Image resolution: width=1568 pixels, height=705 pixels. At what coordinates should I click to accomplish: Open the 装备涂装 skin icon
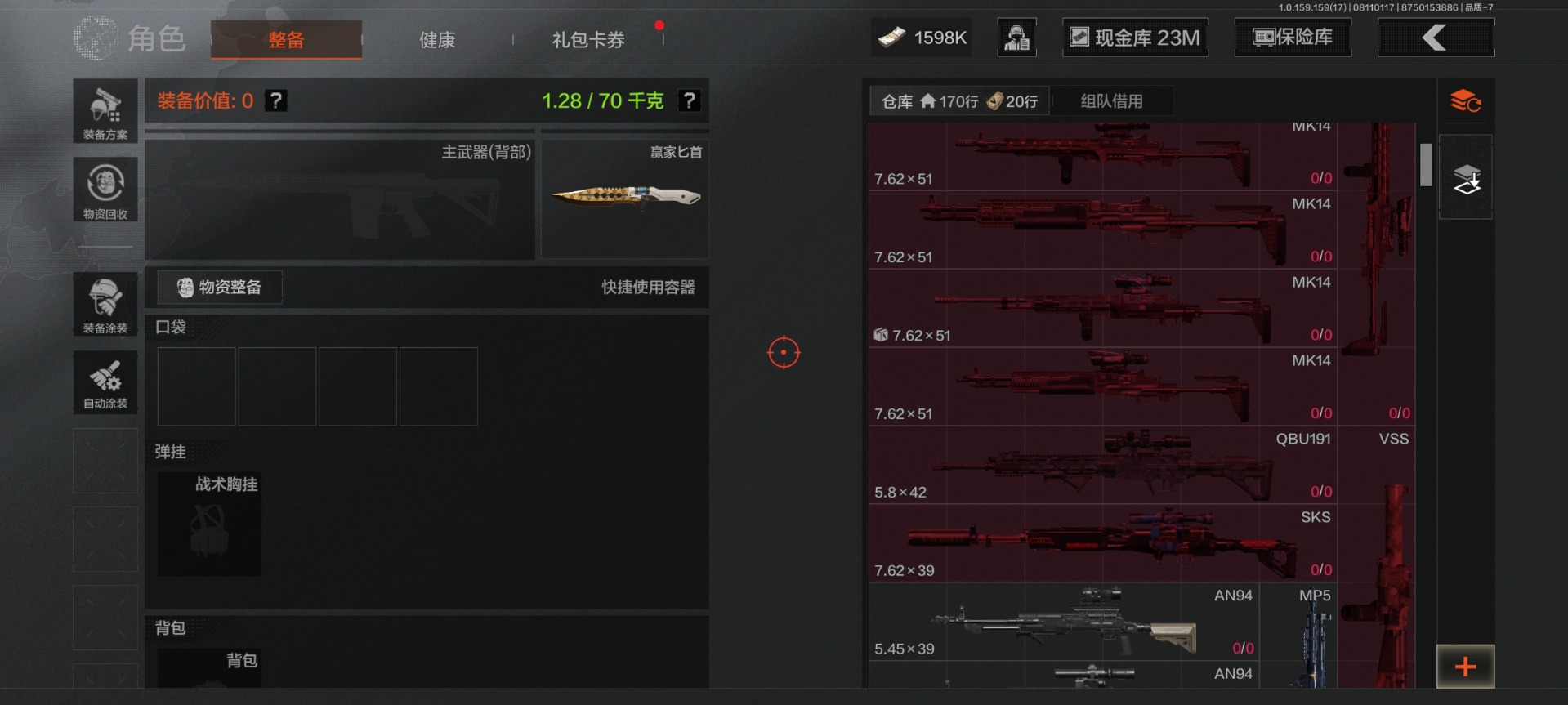105,304
